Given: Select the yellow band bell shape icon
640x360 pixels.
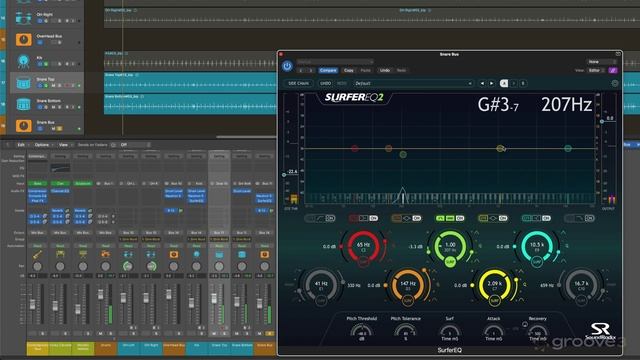Looking at the screenshot, I should 493,218.
